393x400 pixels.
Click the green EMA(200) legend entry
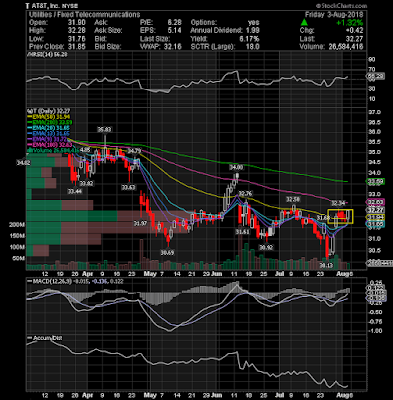pyautogui.click(x=50, y=123)
